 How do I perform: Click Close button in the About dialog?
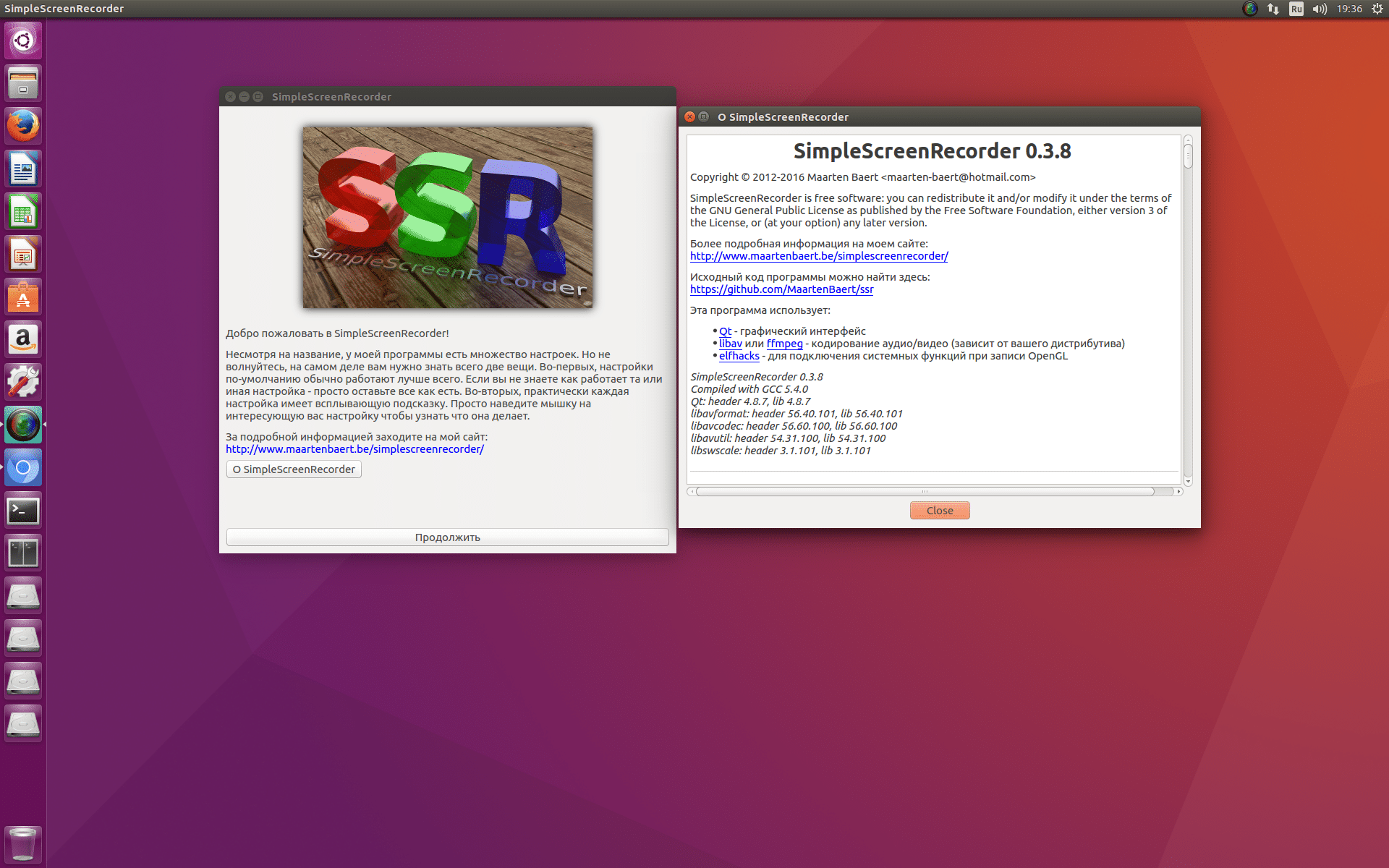tap(940, 511)
